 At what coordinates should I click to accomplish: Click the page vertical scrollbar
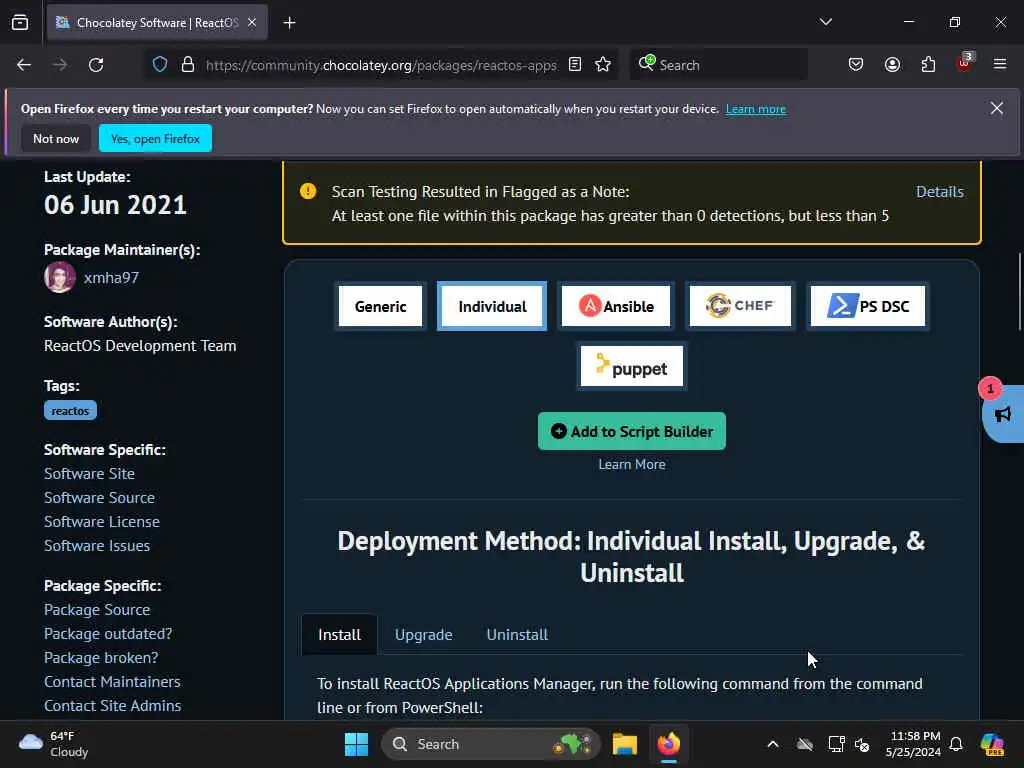coord(1019,291)
